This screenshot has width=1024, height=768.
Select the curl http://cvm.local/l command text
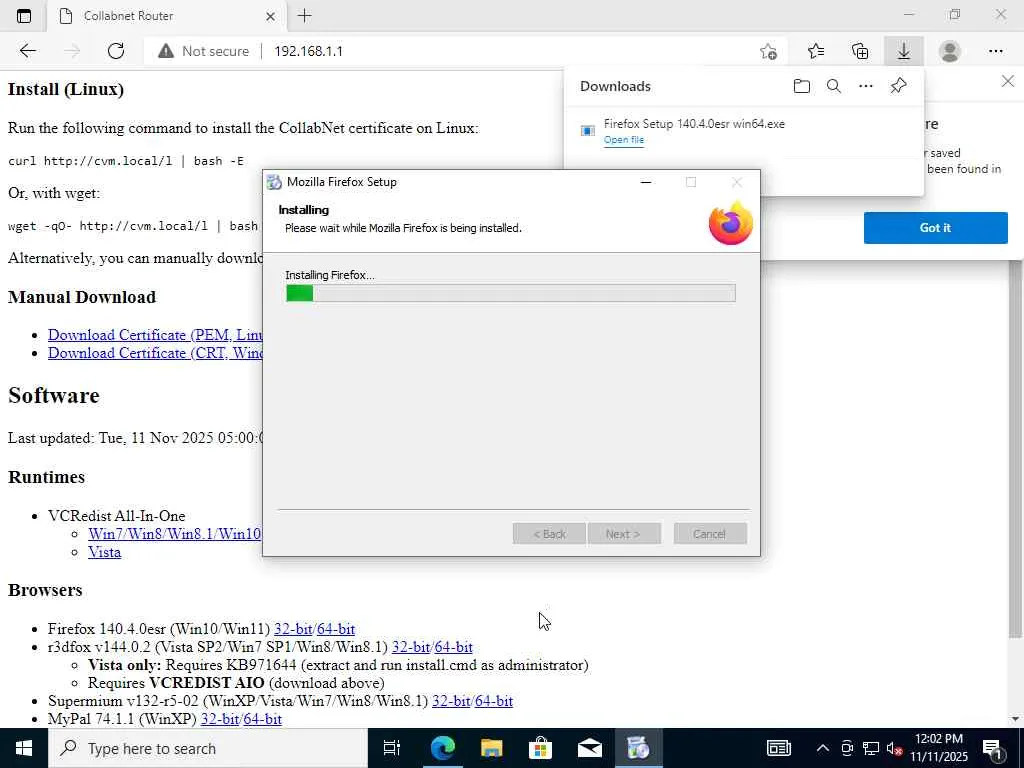click(126, 161)
